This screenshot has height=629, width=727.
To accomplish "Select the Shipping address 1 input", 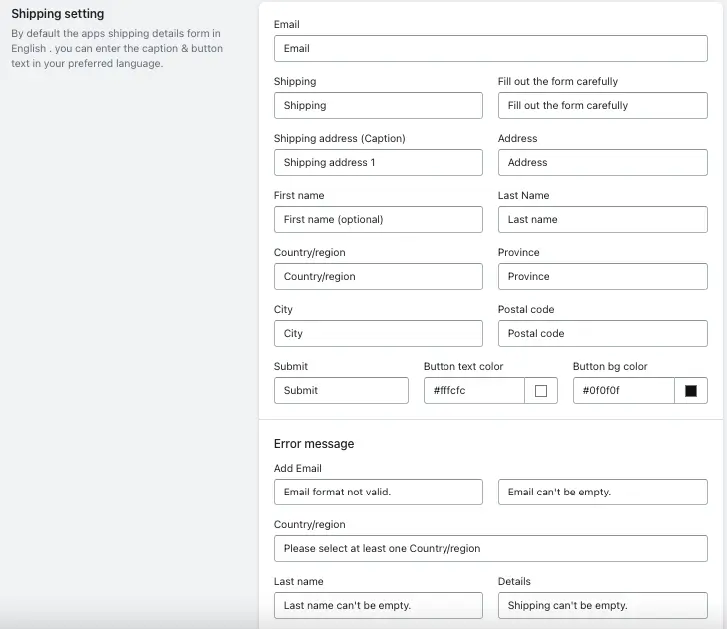I will click(x=378, y=163).
